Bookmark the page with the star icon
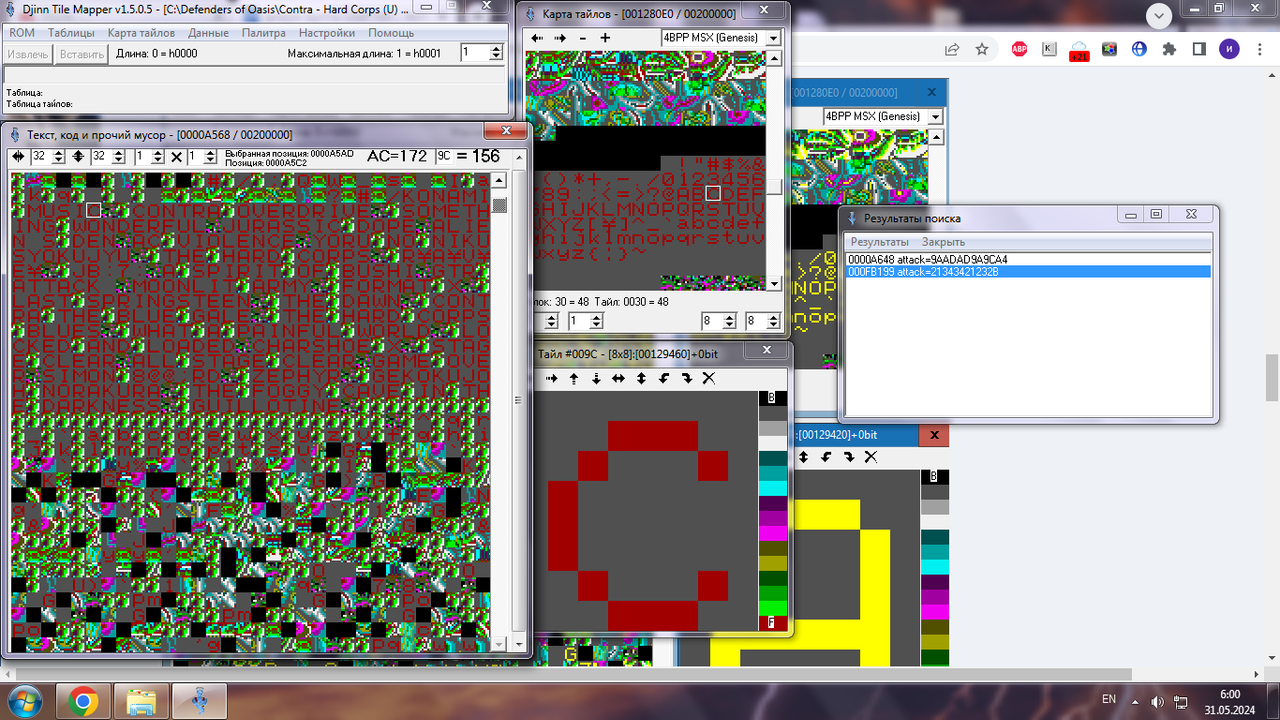1280x720 pixels. (x=982, y=49)
